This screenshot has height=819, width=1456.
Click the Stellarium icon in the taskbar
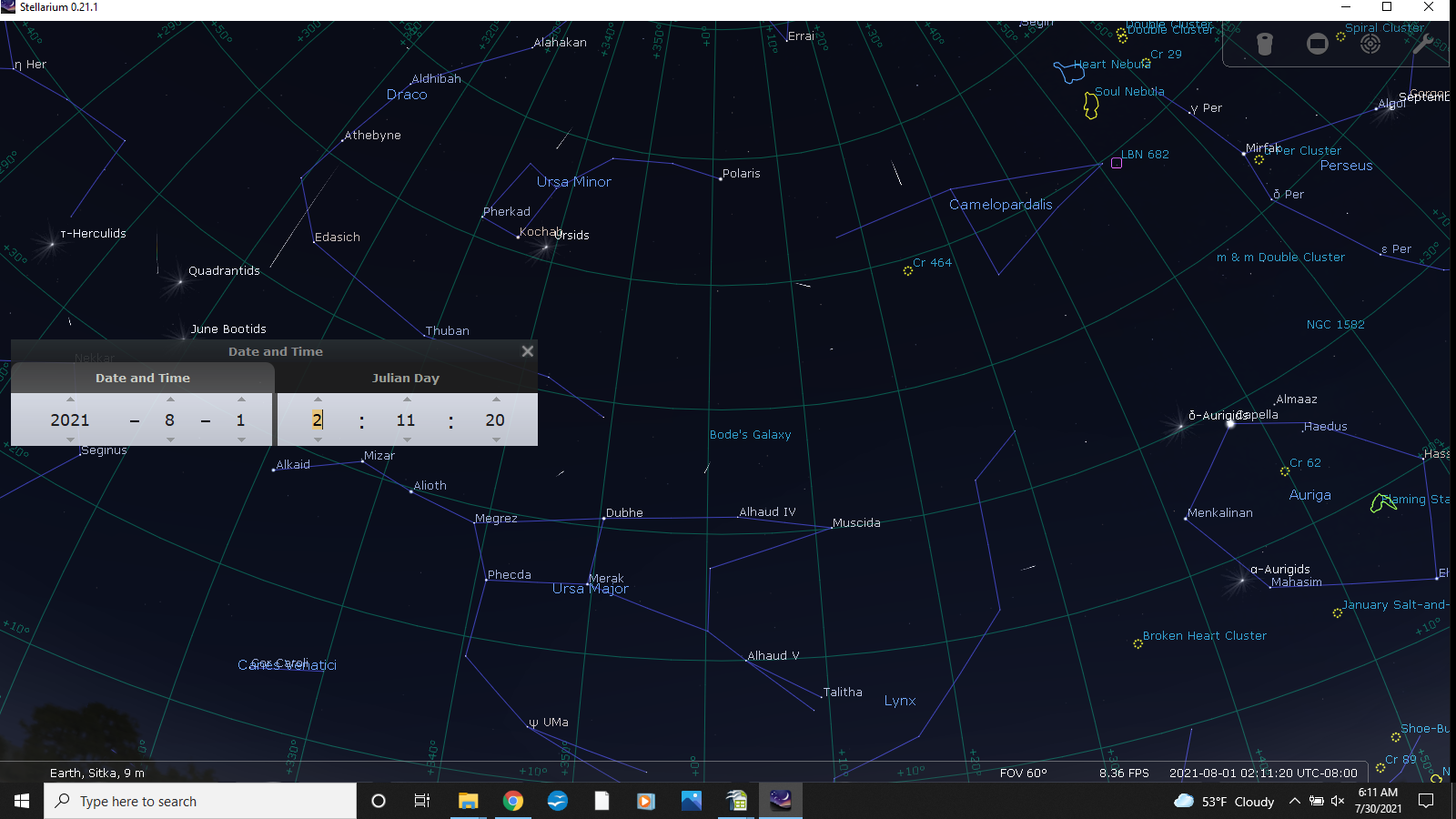point(781,801)
